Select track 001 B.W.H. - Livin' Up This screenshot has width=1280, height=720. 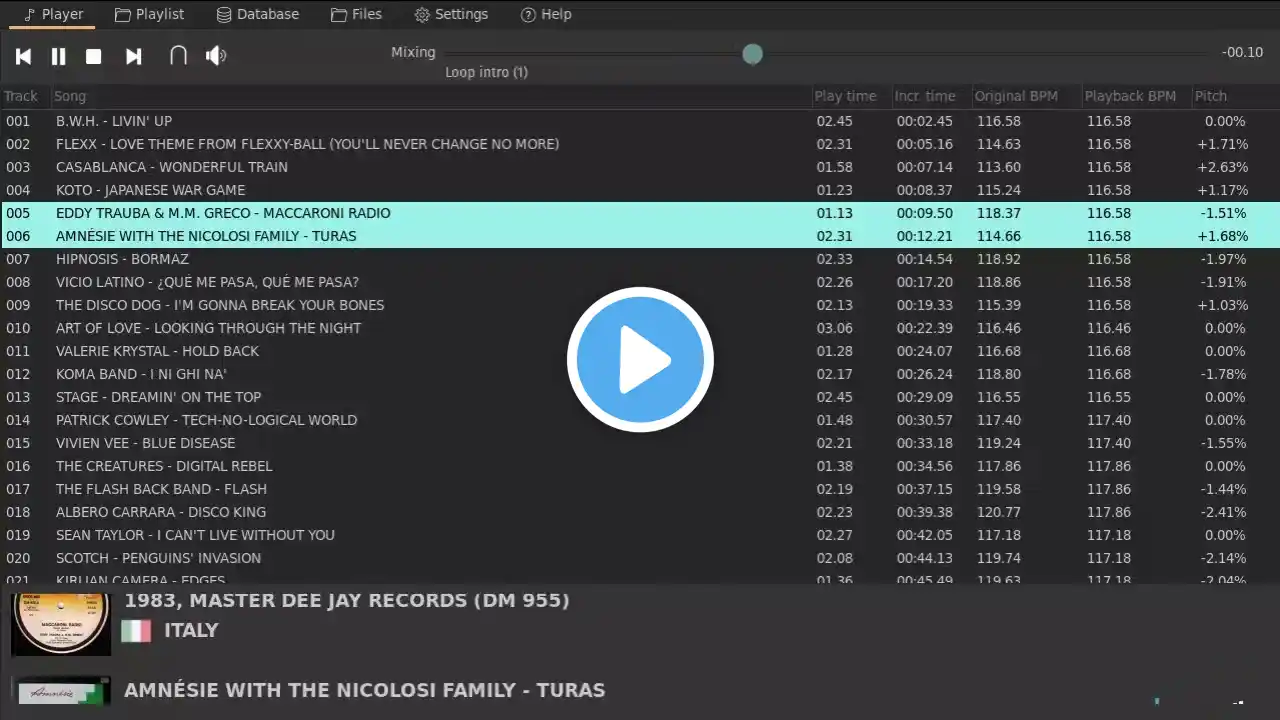click(x=640, y=121)
